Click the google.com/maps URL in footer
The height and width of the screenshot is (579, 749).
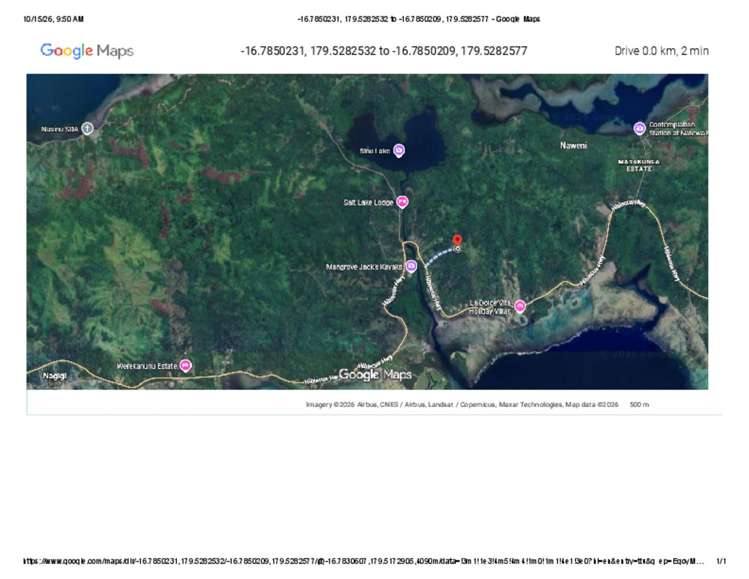[363, 561]
